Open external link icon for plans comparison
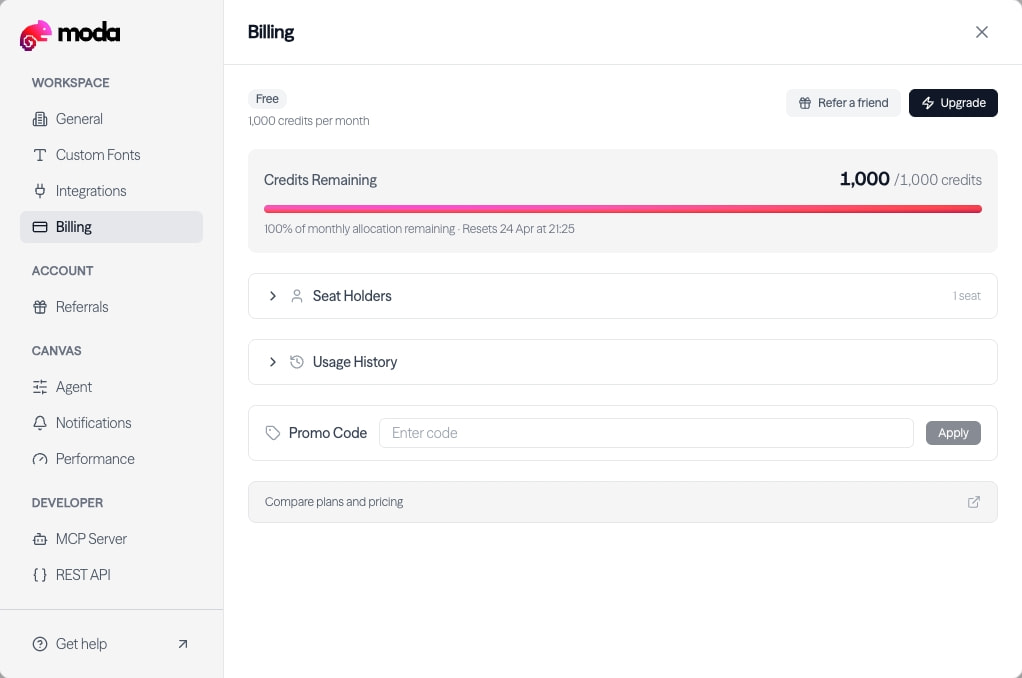Viewport: 1022px width, 678px height. [x=974, y=502]
